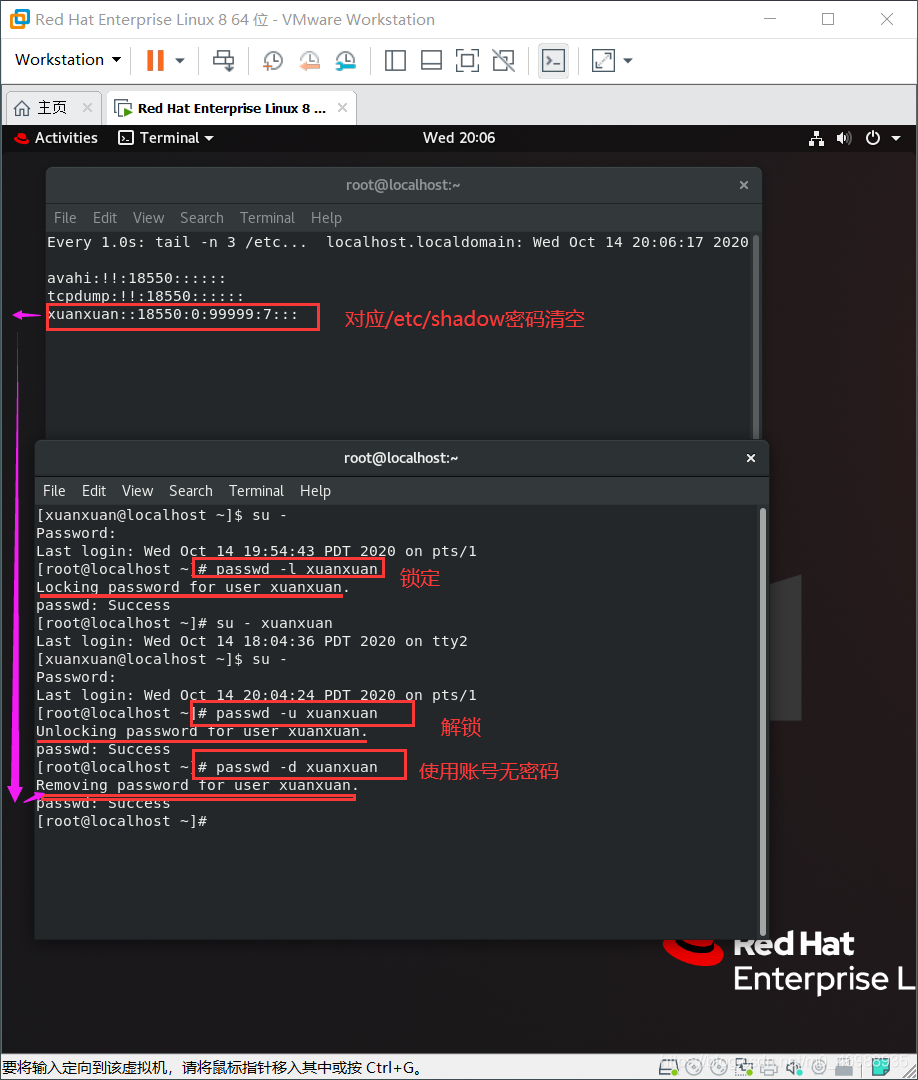Click 'Locking password for user xuanxuan.' line
Image resolution: width=918 pixels, height=1080 pixels.
tap(193, 587)
